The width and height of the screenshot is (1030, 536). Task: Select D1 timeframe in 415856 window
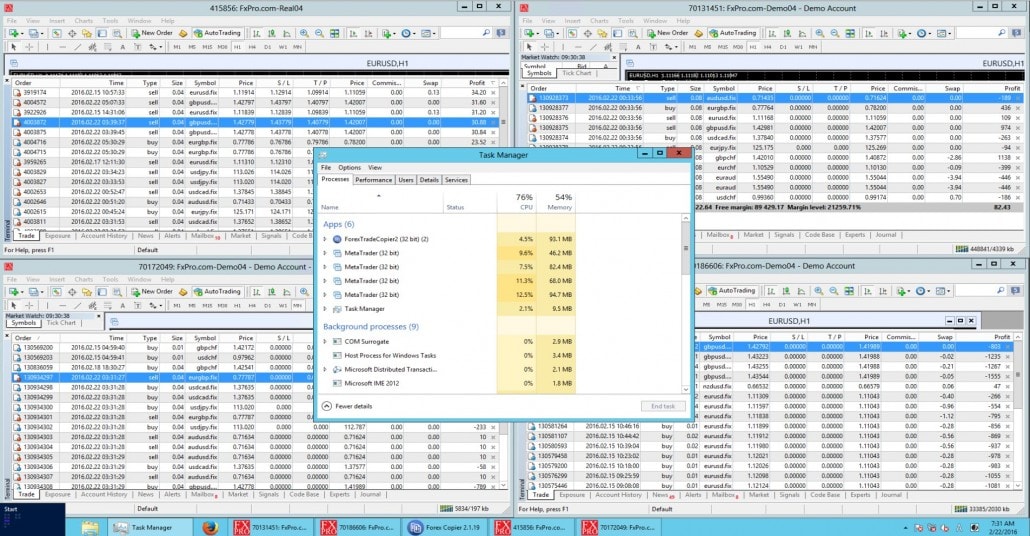(x=267, y=47)
